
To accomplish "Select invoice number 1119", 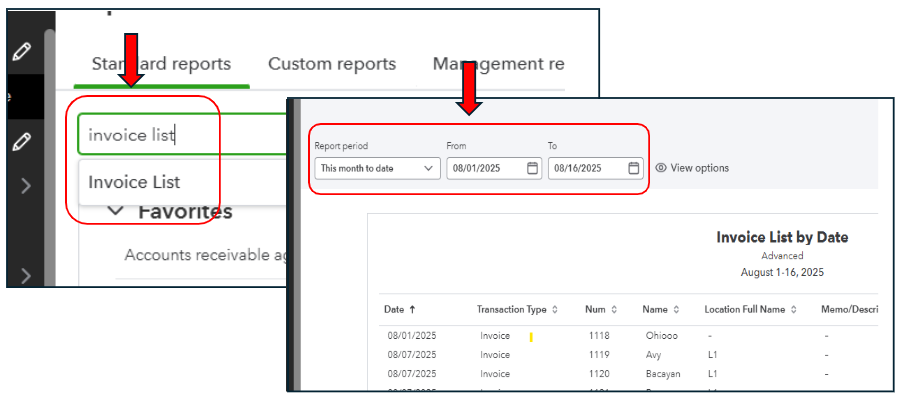I will coord(599,355).
